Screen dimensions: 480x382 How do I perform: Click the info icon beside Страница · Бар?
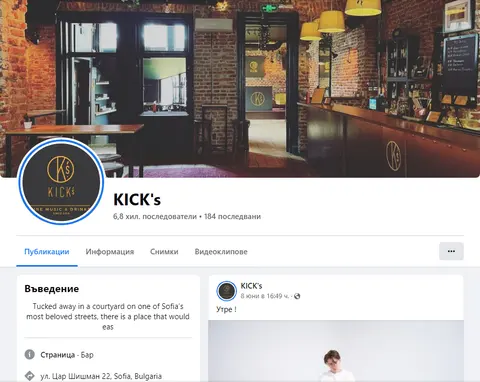tap(30, 354)
